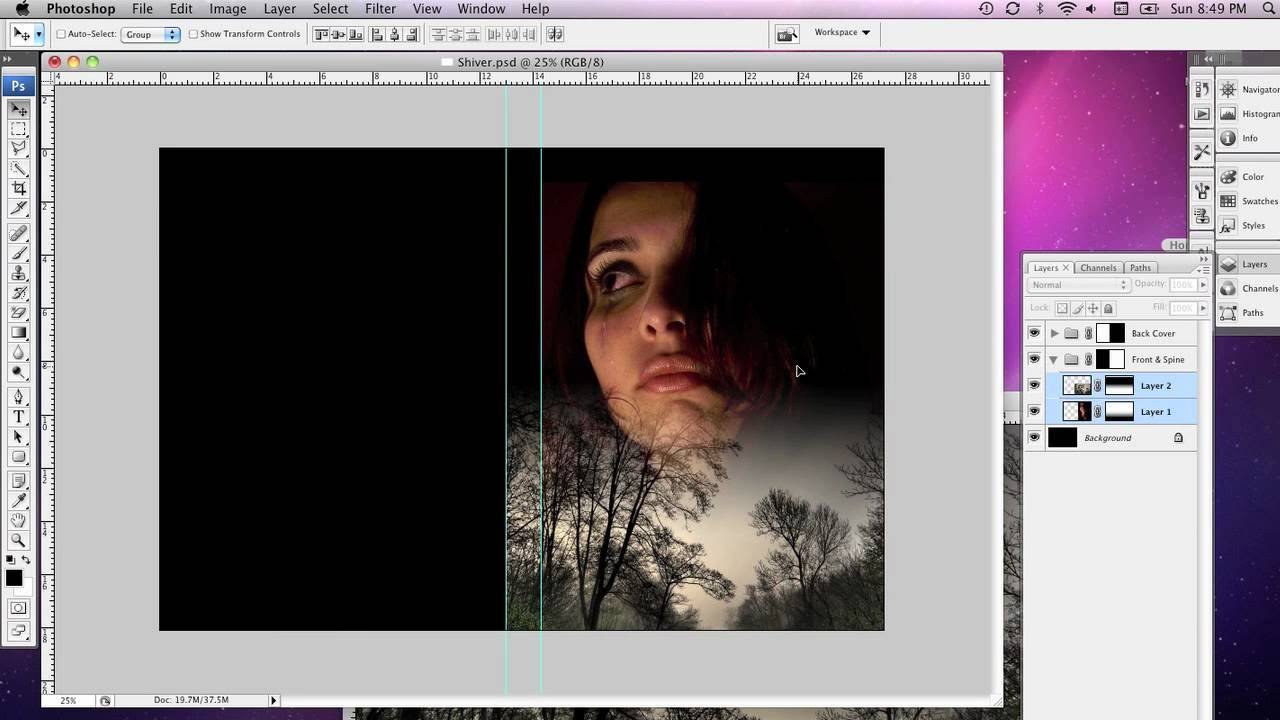The height and width of the screenshot is (720, 1280).
Task: Click the switch colors arrow
Action: point(26,561)
